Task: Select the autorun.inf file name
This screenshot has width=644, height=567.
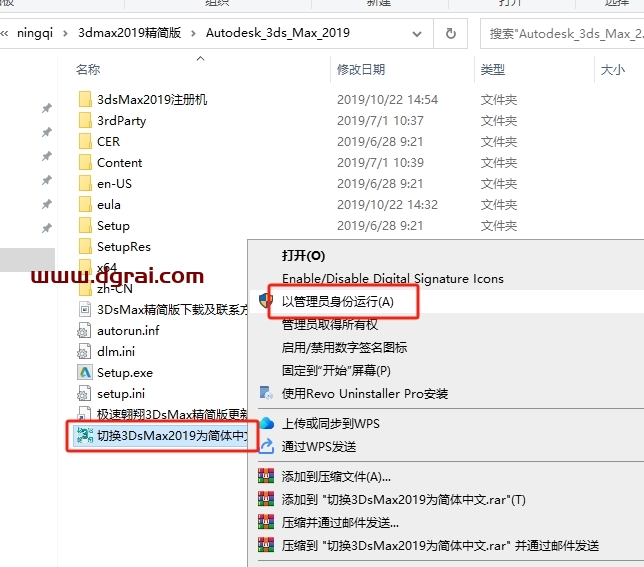Action: [x=128, y=331]
